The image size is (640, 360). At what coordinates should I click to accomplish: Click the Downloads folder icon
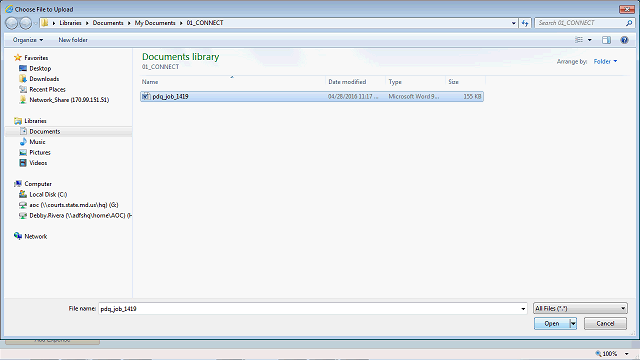click(x=23, y=79)
